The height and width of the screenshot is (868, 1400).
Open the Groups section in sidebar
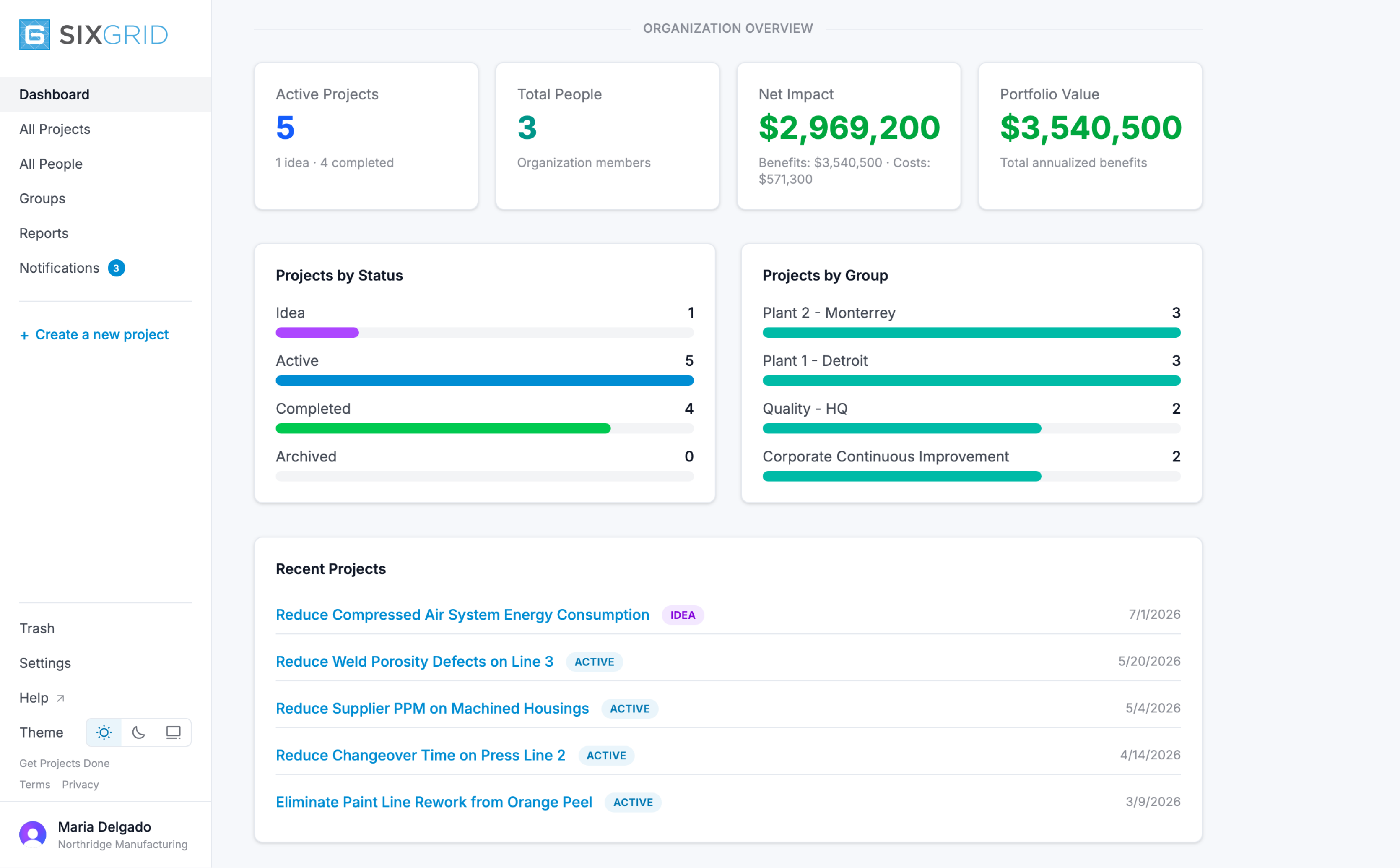click(x=42, y=198)
